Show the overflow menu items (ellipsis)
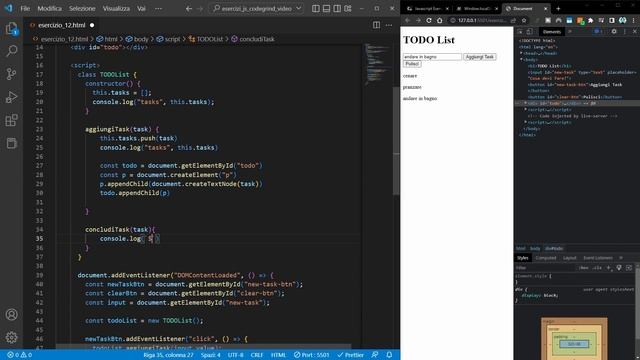Screen dimensions: 640x360 pos(158,8)
